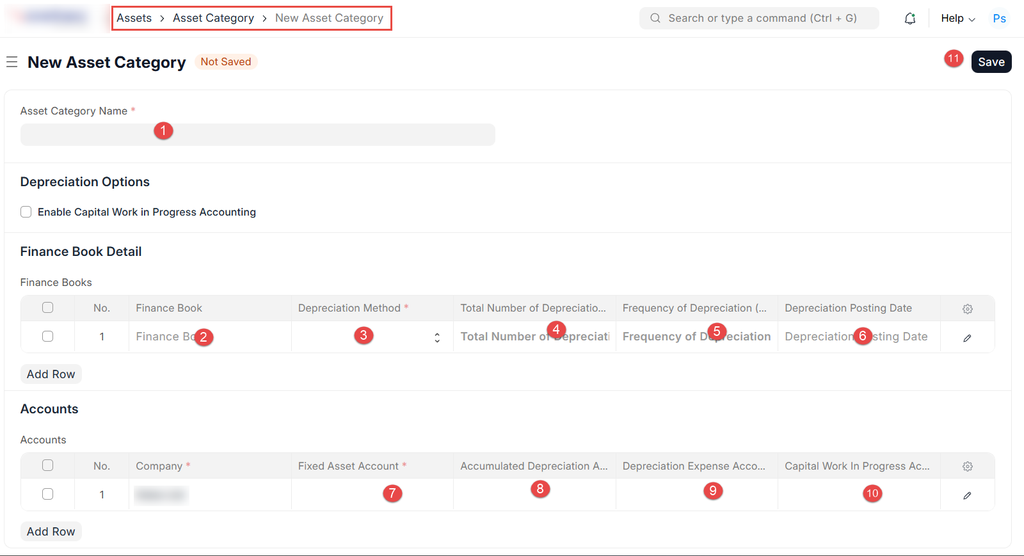Save the new asset category
The image size is (1024, 556).
(x=991, y=62)
